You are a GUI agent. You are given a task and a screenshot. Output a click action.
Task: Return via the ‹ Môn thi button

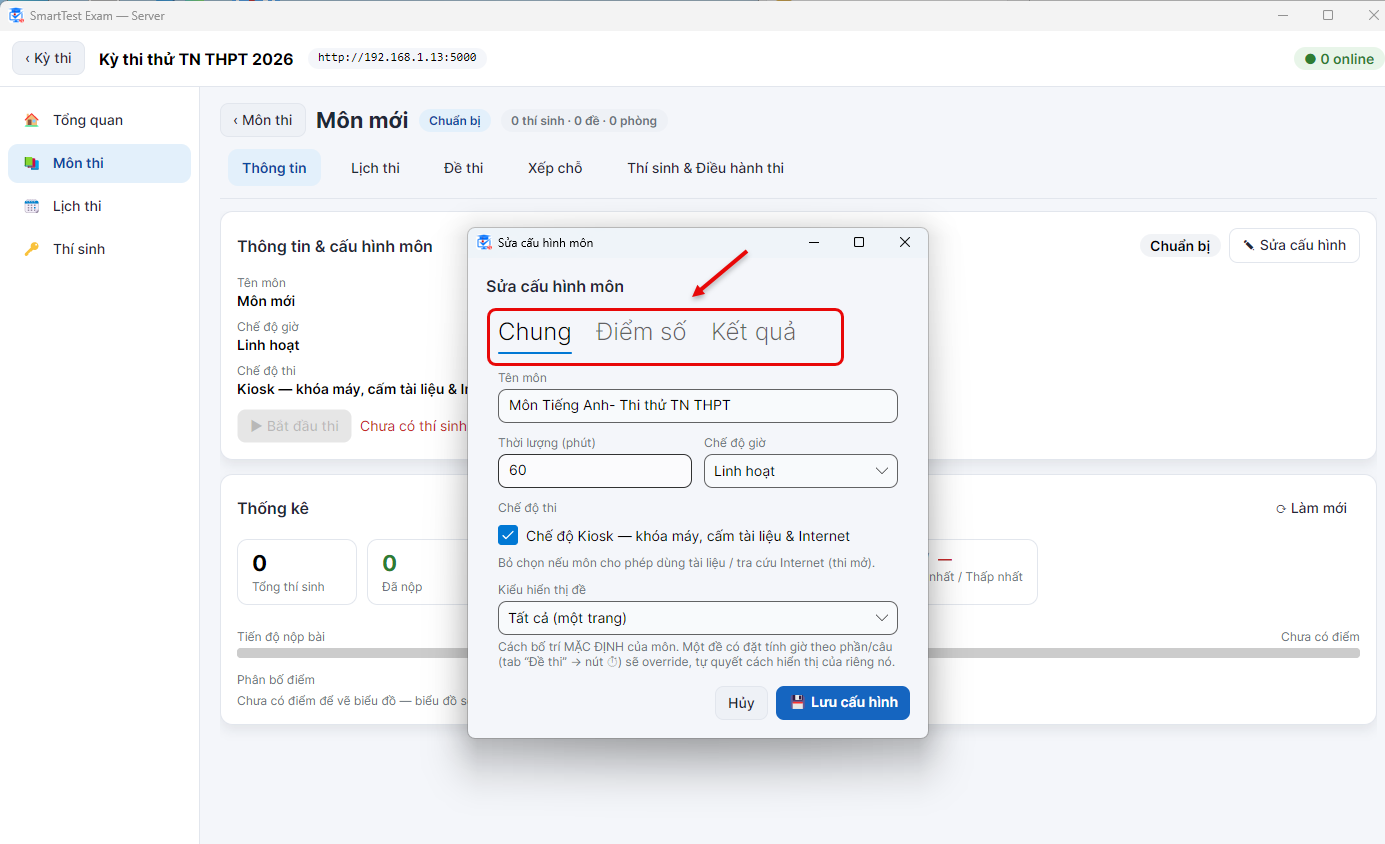click(263, 120)
